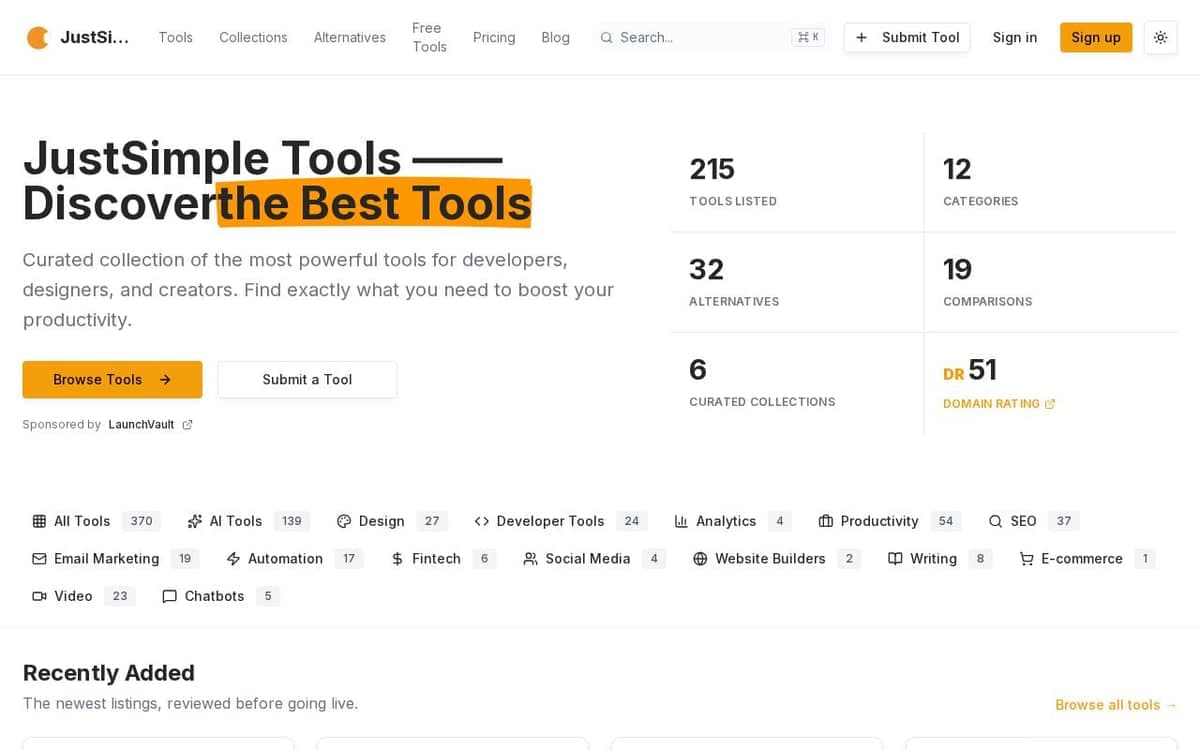Click the Social Media people icon
1200x750 pixels.
coord(531,559)
